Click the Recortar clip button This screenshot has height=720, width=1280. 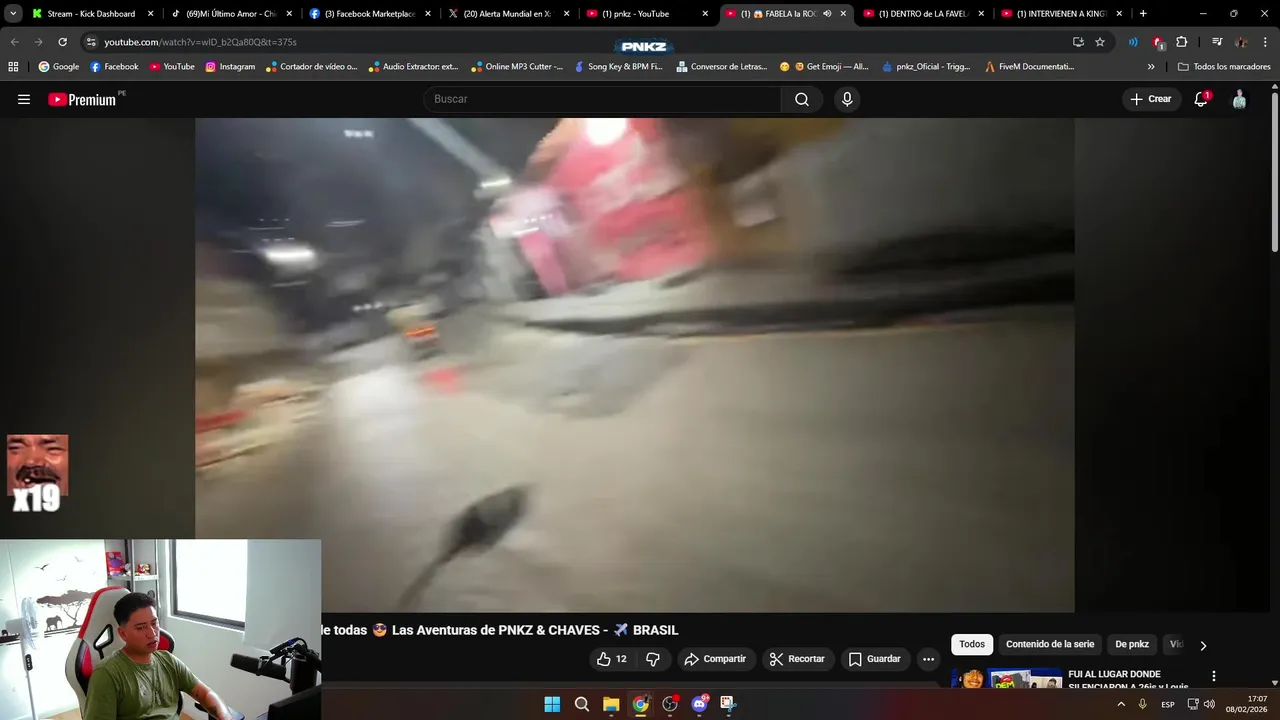click(x=797, y=659)
